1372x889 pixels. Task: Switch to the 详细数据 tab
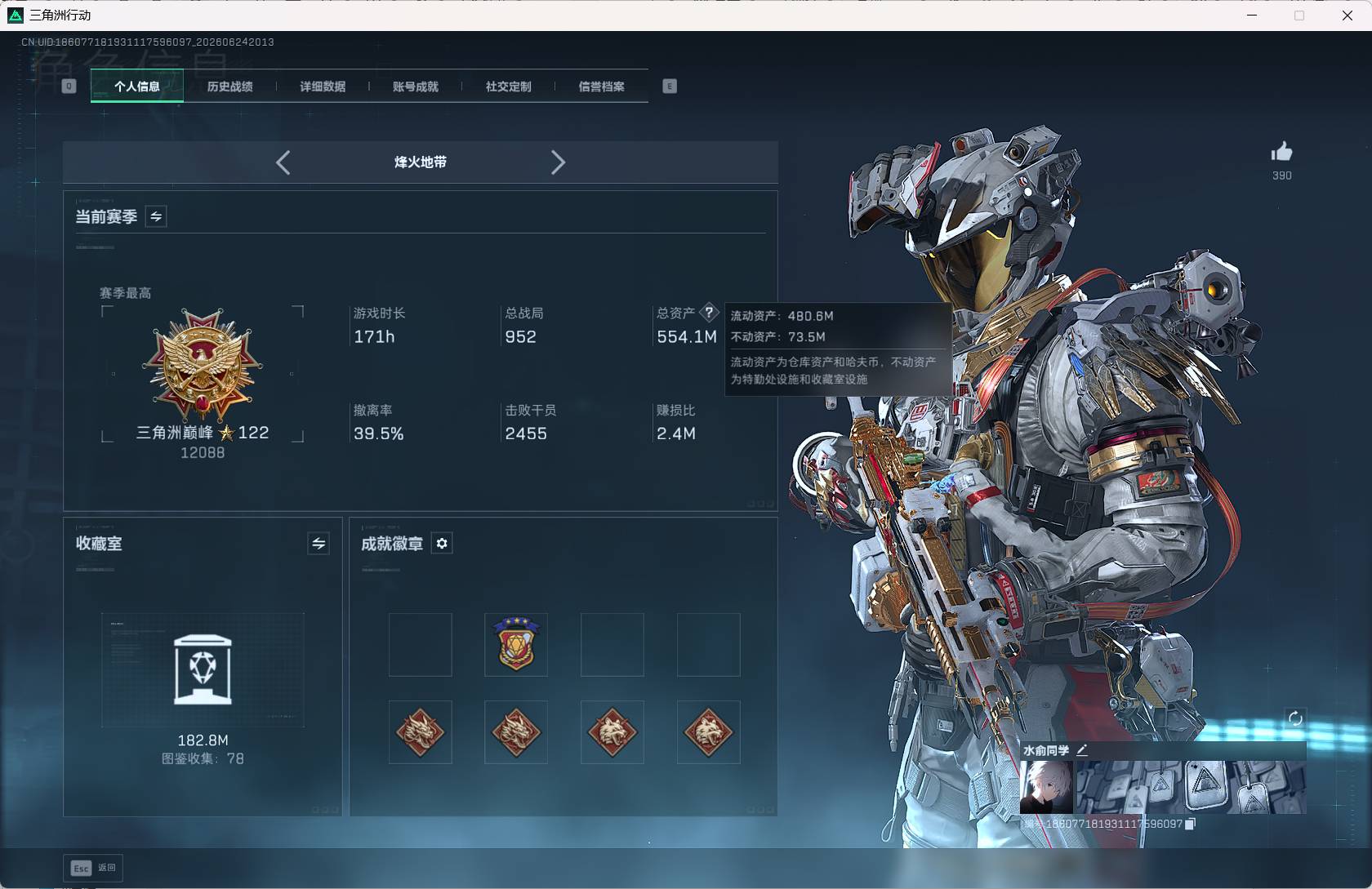(323, 87)
